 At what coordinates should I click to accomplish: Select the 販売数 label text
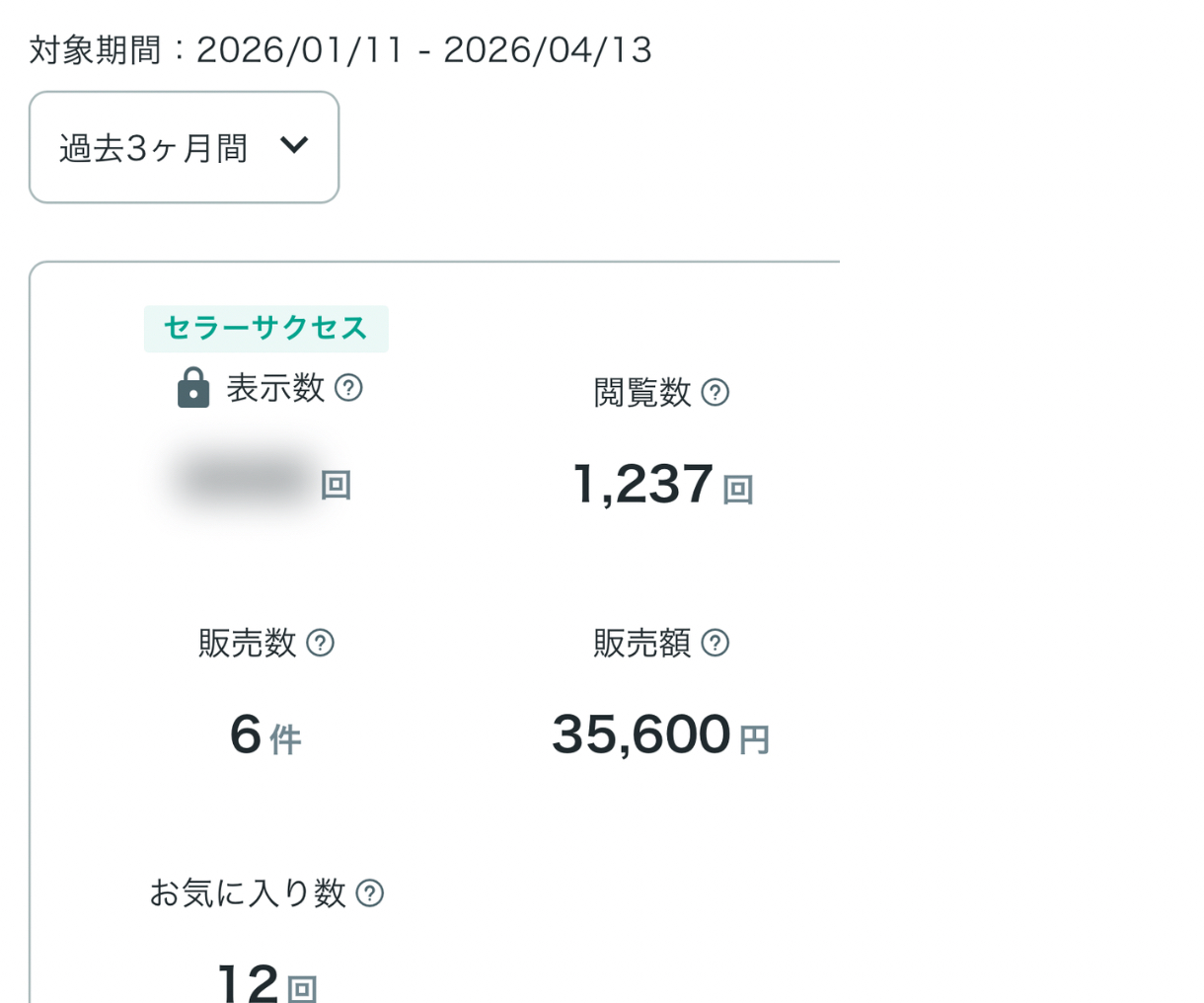247,644
